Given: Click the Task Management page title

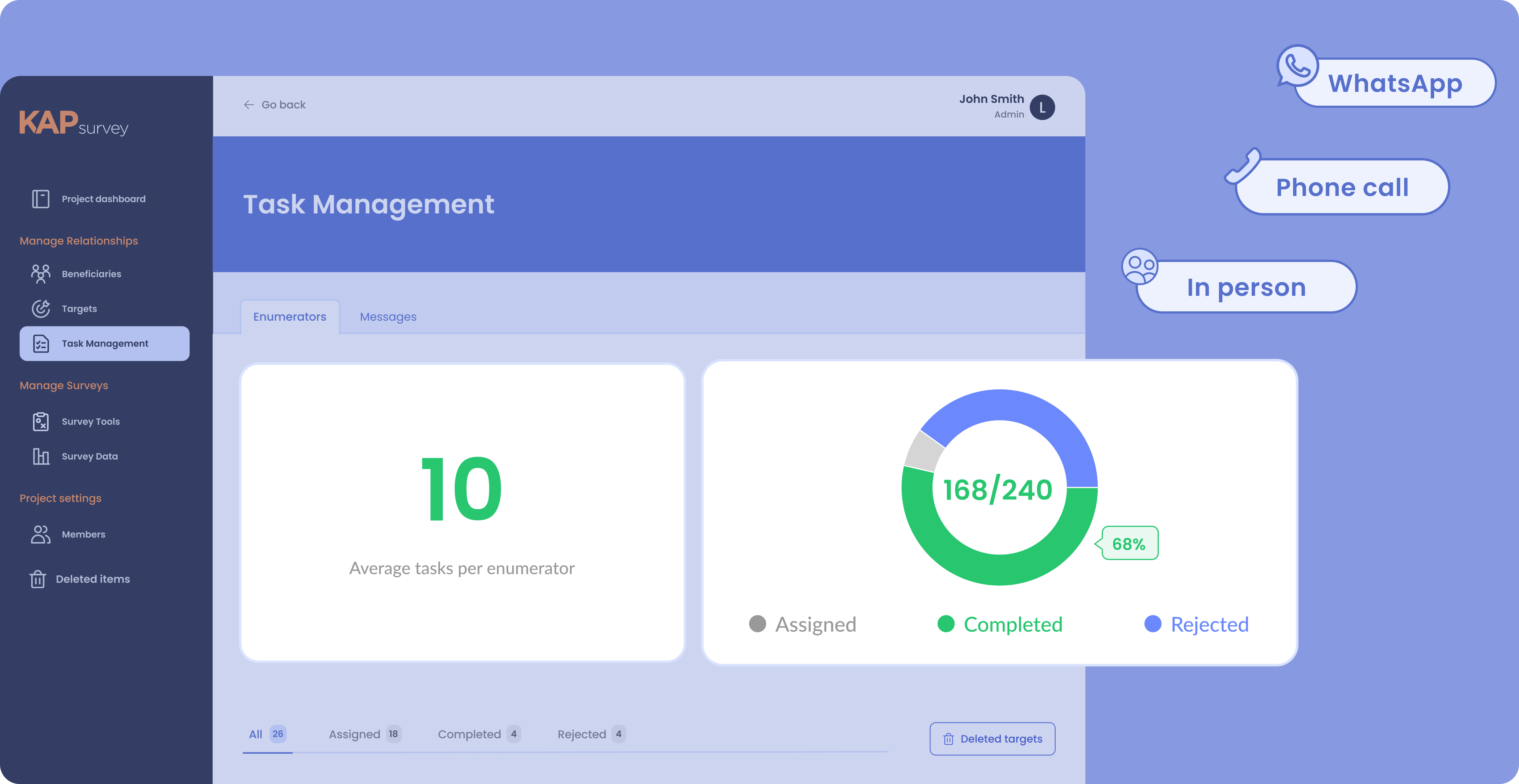Looking at the screenshot, I should click(368, 205).
